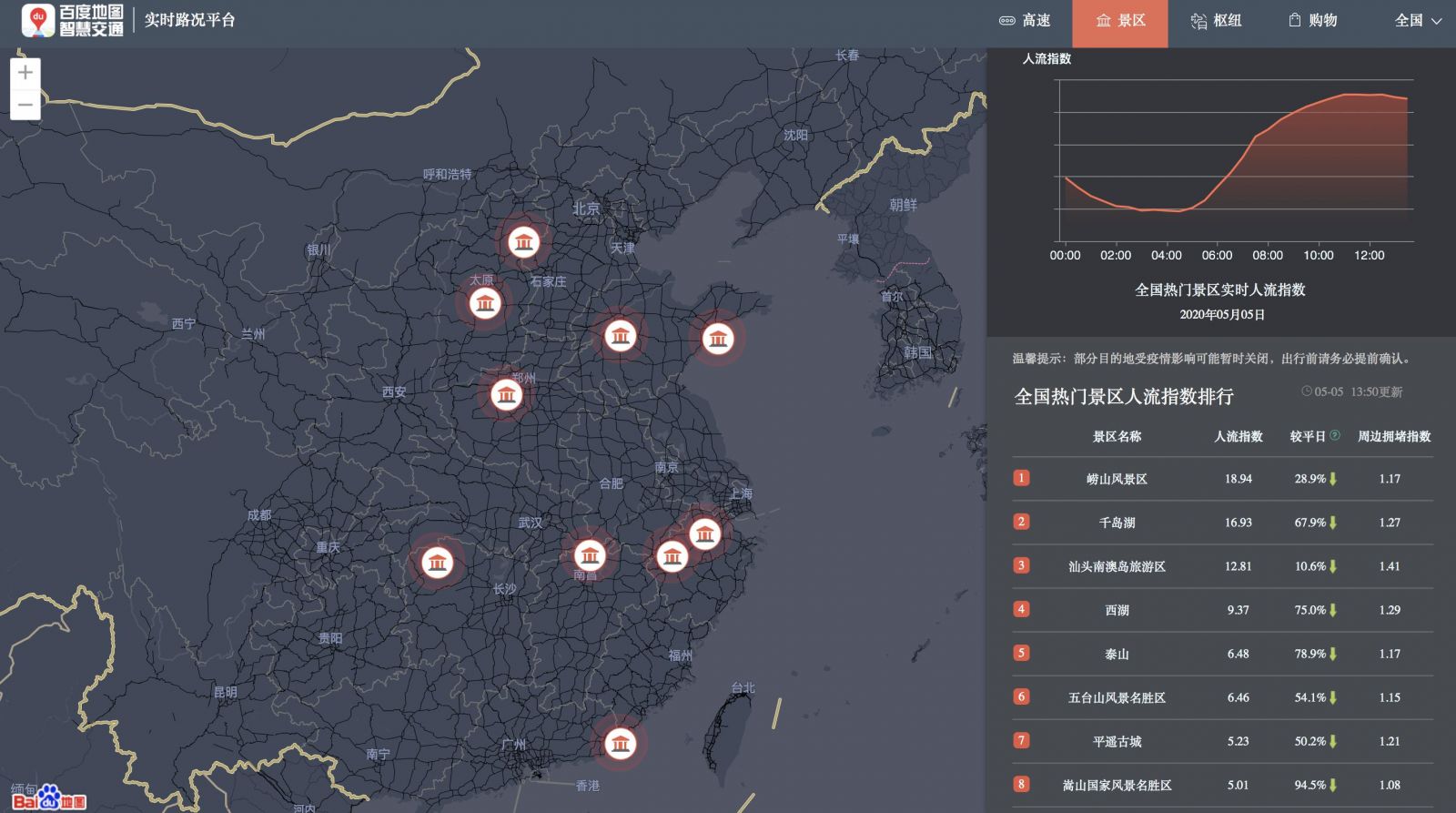Open 五台山风景名胜区 ranking entry
Viewport: 1456px width, 813px height.
coord(1222,696)
